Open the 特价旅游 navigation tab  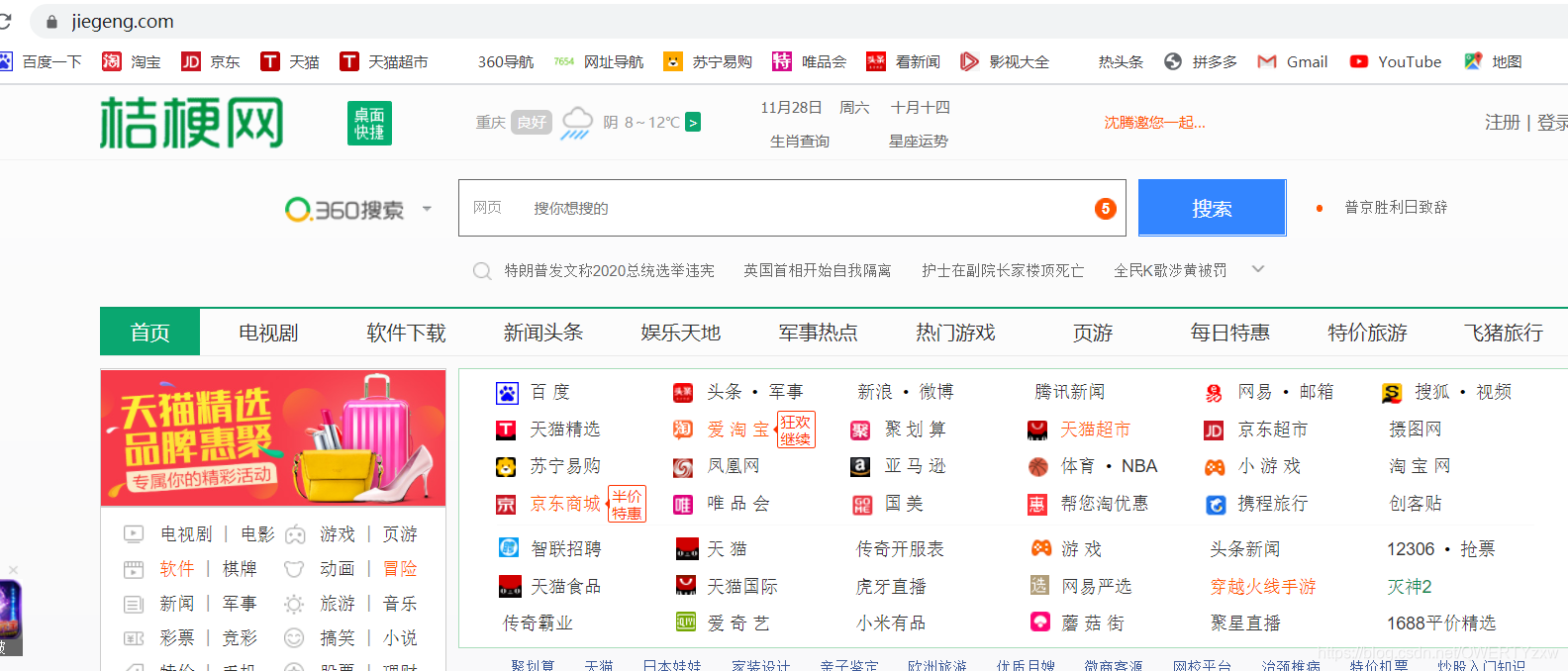pyautogui.click(x=1367, y=333)
